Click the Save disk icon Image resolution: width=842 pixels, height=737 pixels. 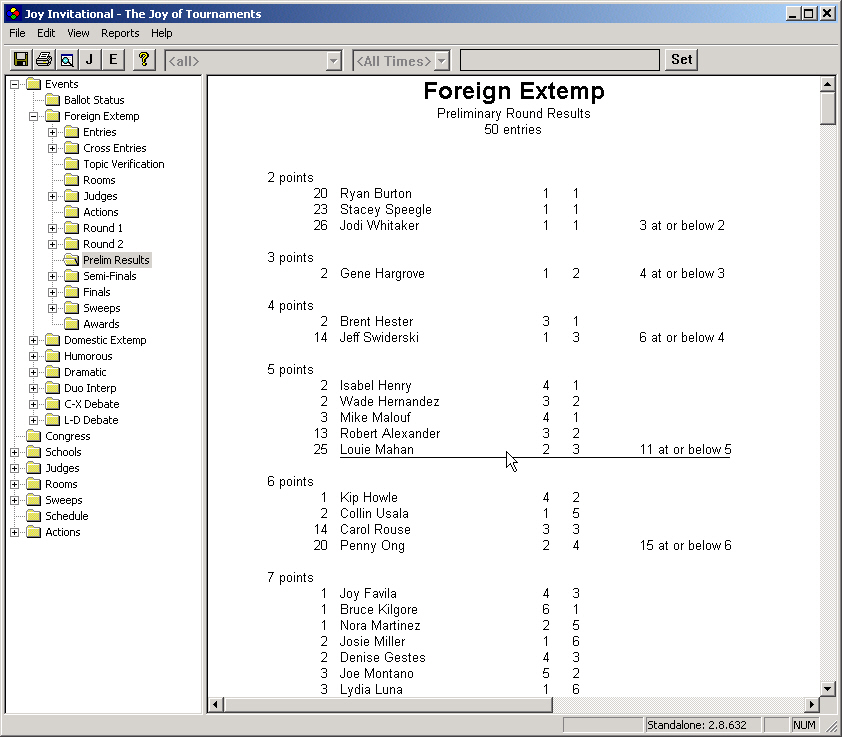click(x=20, y=60)
